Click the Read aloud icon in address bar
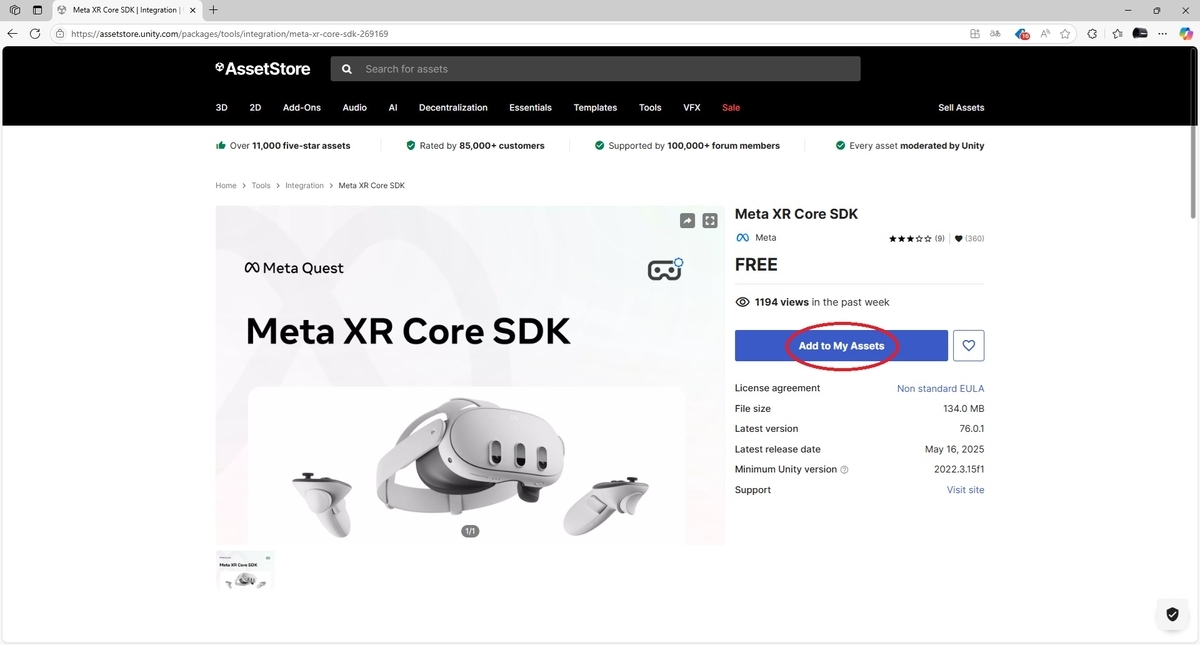Image resolution: width=1200 pixels, height=645 pixels. (1045, 33)
